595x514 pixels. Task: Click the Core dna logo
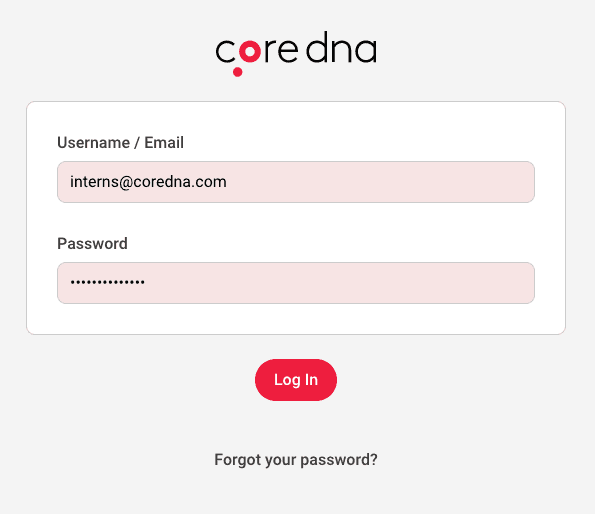[296, 53]
